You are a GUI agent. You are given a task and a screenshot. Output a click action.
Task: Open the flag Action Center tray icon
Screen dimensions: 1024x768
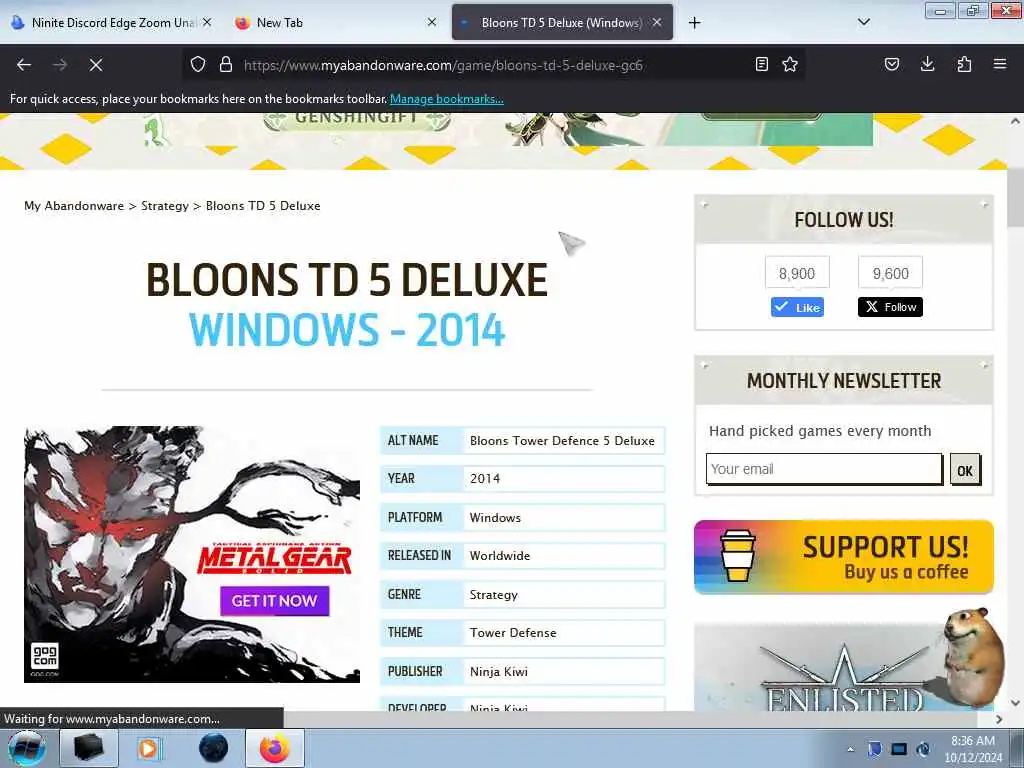[x=874, y=749]
